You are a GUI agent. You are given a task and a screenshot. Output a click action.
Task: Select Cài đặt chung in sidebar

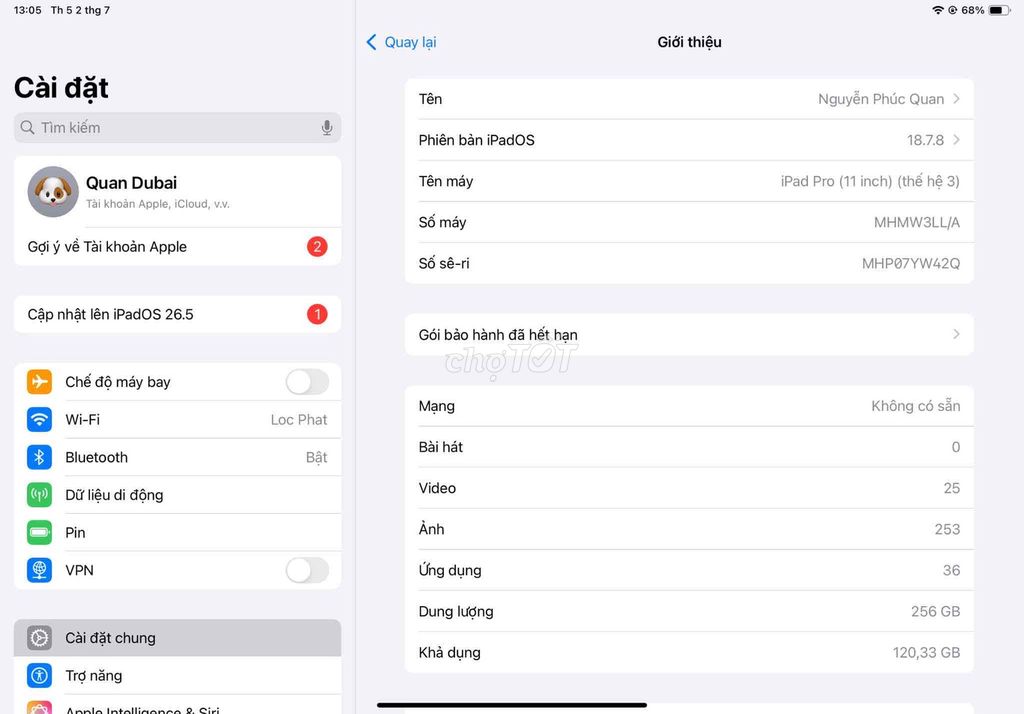(x=177, y=638)
